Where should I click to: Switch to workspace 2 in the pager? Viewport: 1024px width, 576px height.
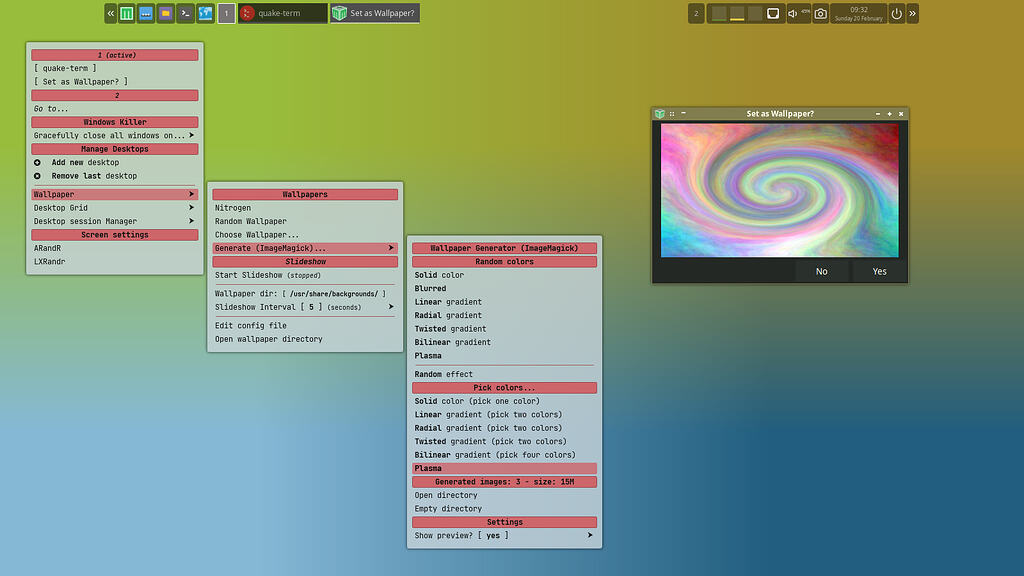coord(738,14)
